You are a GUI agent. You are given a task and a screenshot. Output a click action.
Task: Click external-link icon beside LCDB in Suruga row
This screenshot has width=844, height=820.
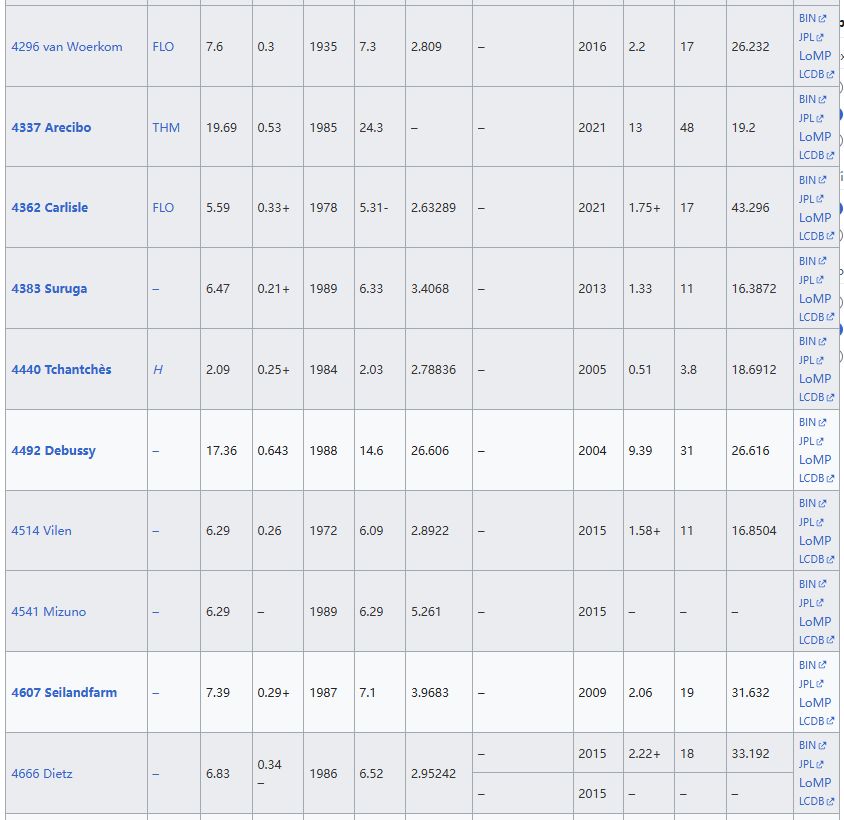coord(830,317)
